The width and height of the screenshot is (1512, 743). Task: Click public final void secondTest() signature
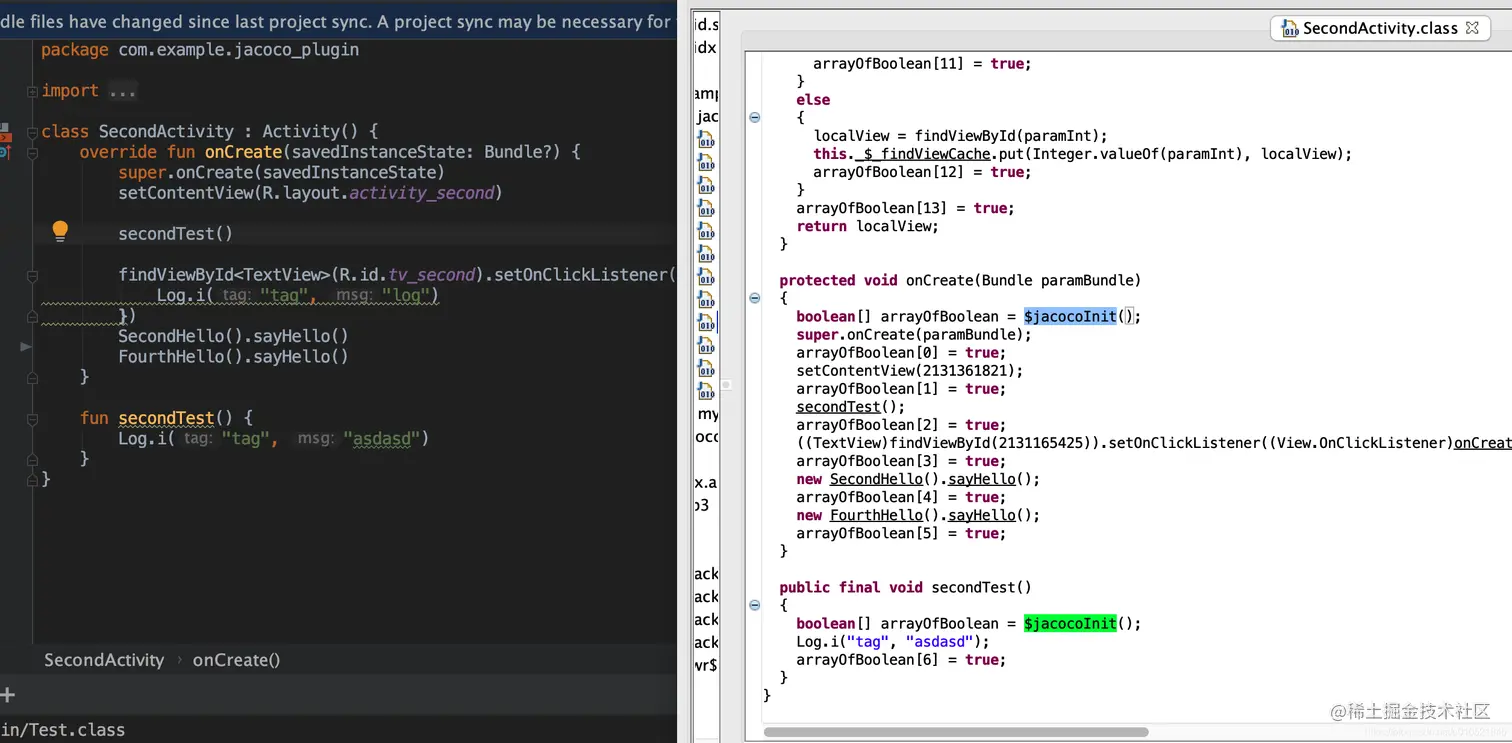[905, 587]
